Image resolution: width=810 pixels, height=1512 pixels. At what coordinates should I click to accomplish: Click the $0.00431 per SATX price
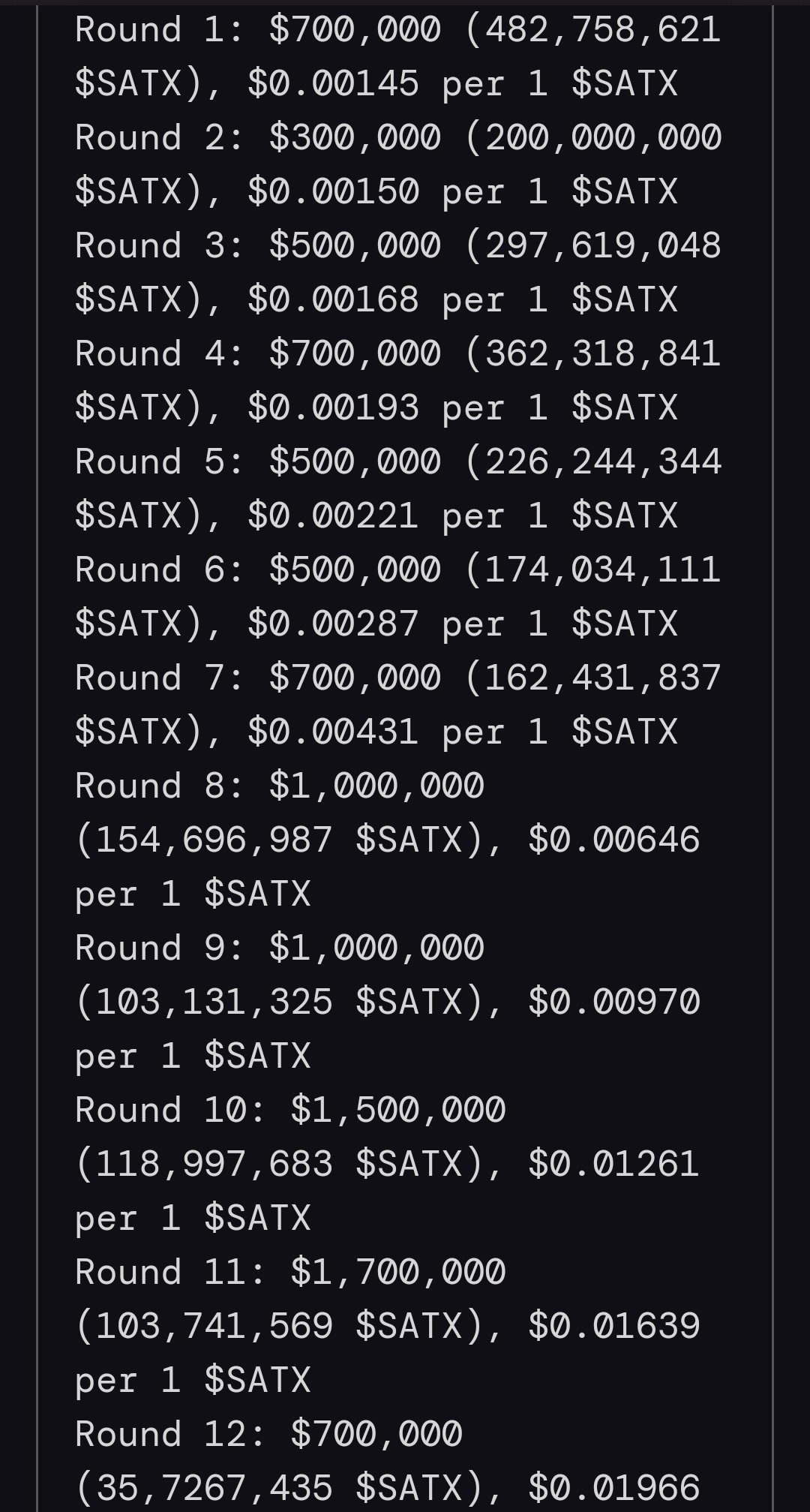[x=332, y=732]
